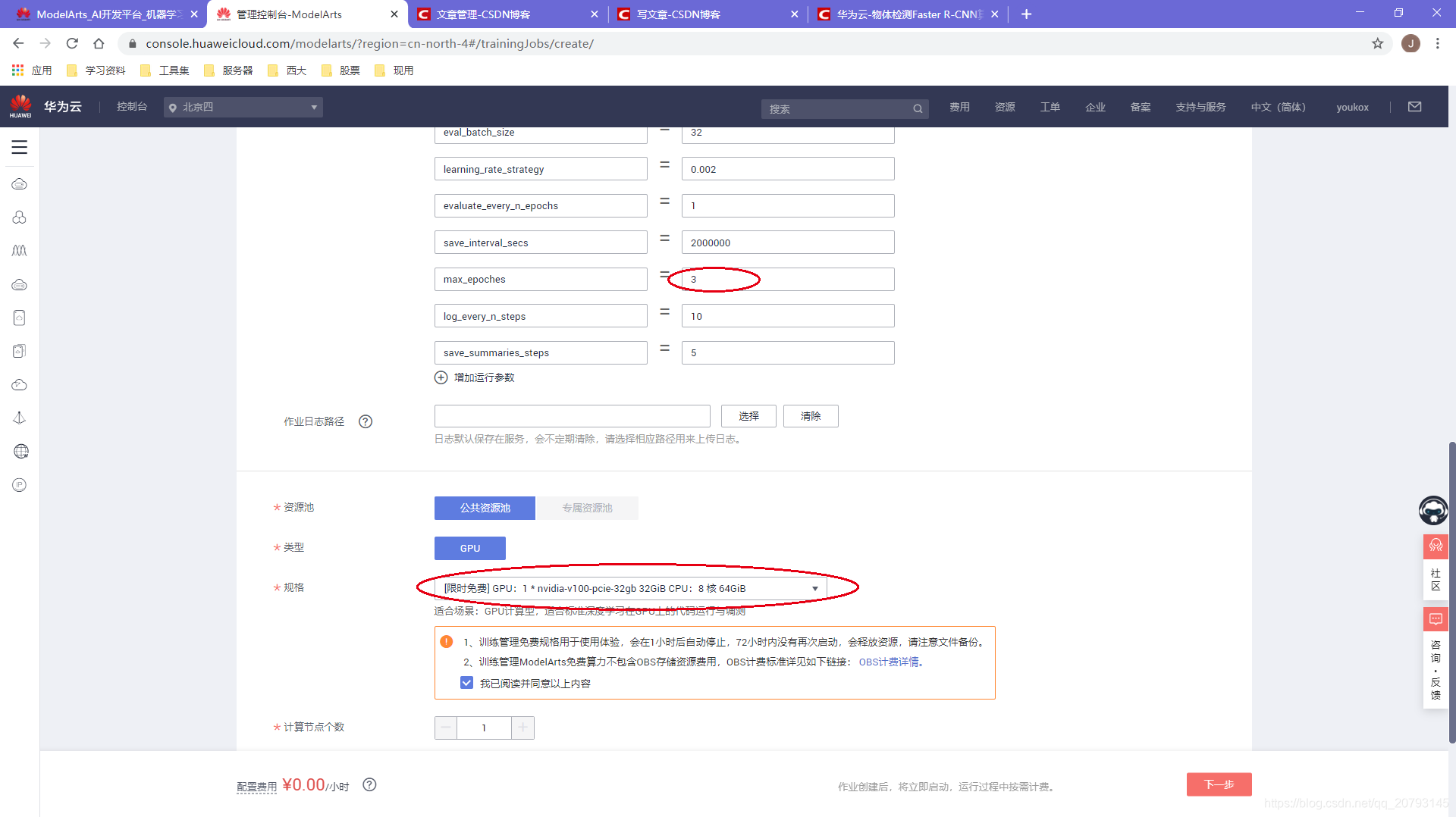This screenshot has width=1456, height=817.
Task: Expand the 规格 GPU specification dropdown
Action: (631, 588)
